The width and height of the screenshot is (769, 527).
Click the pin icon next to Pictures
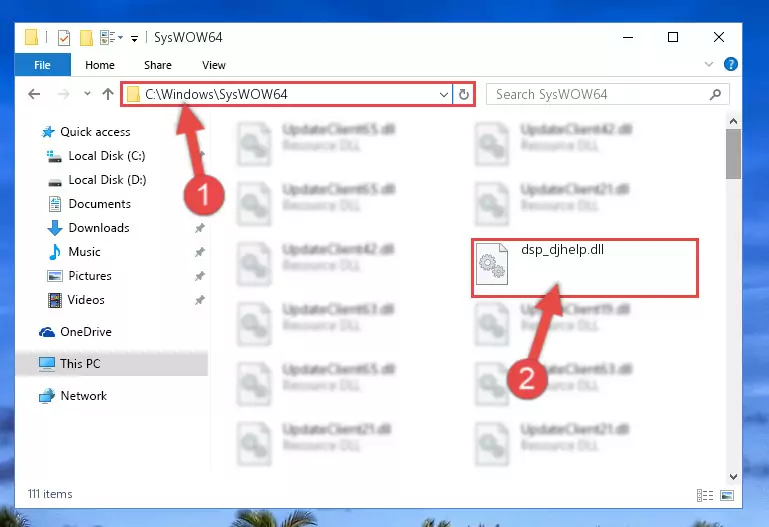pos(200,276)
